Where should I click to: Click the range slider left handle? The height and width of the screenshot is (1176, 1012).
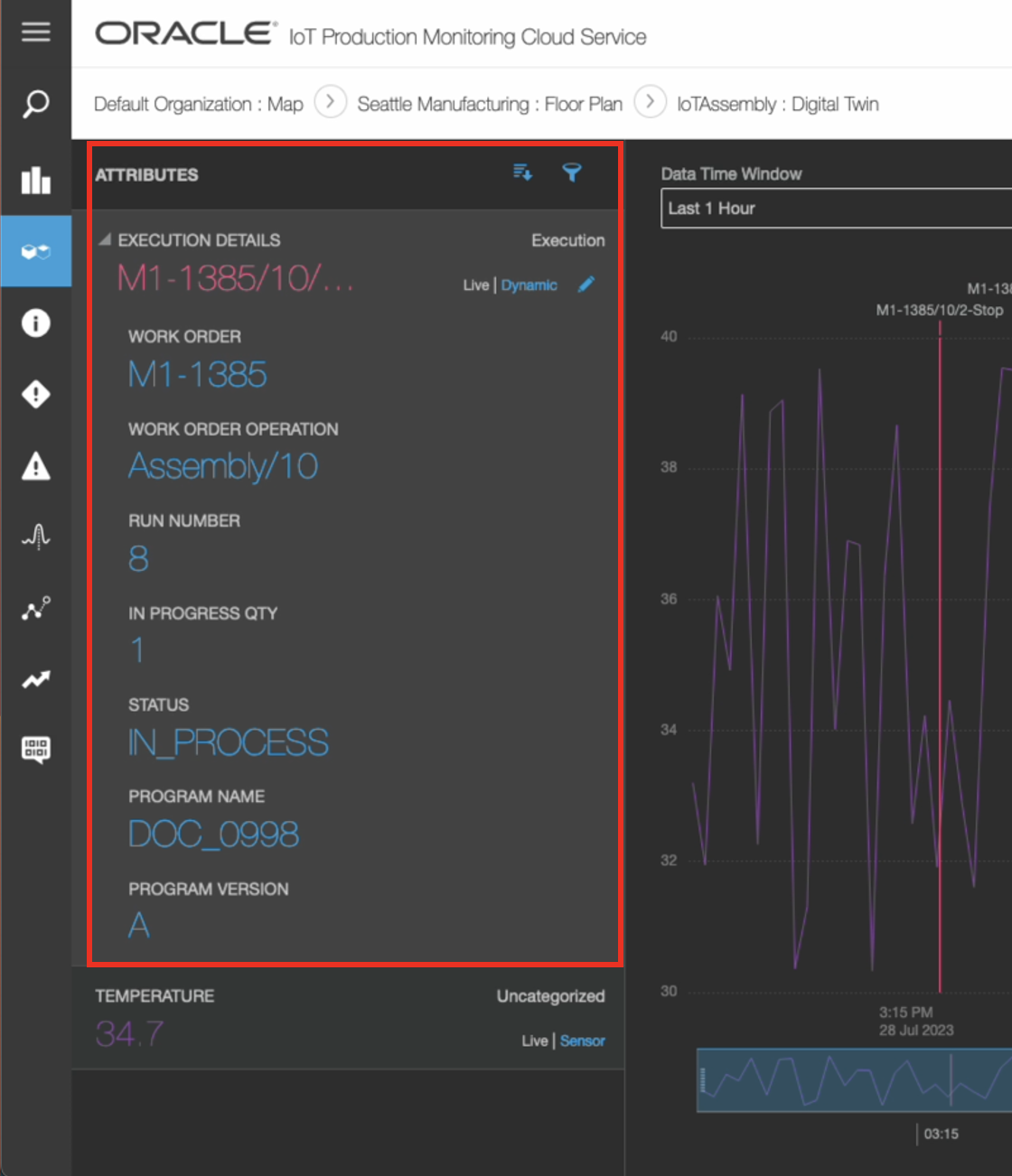tap(702, 1079)
